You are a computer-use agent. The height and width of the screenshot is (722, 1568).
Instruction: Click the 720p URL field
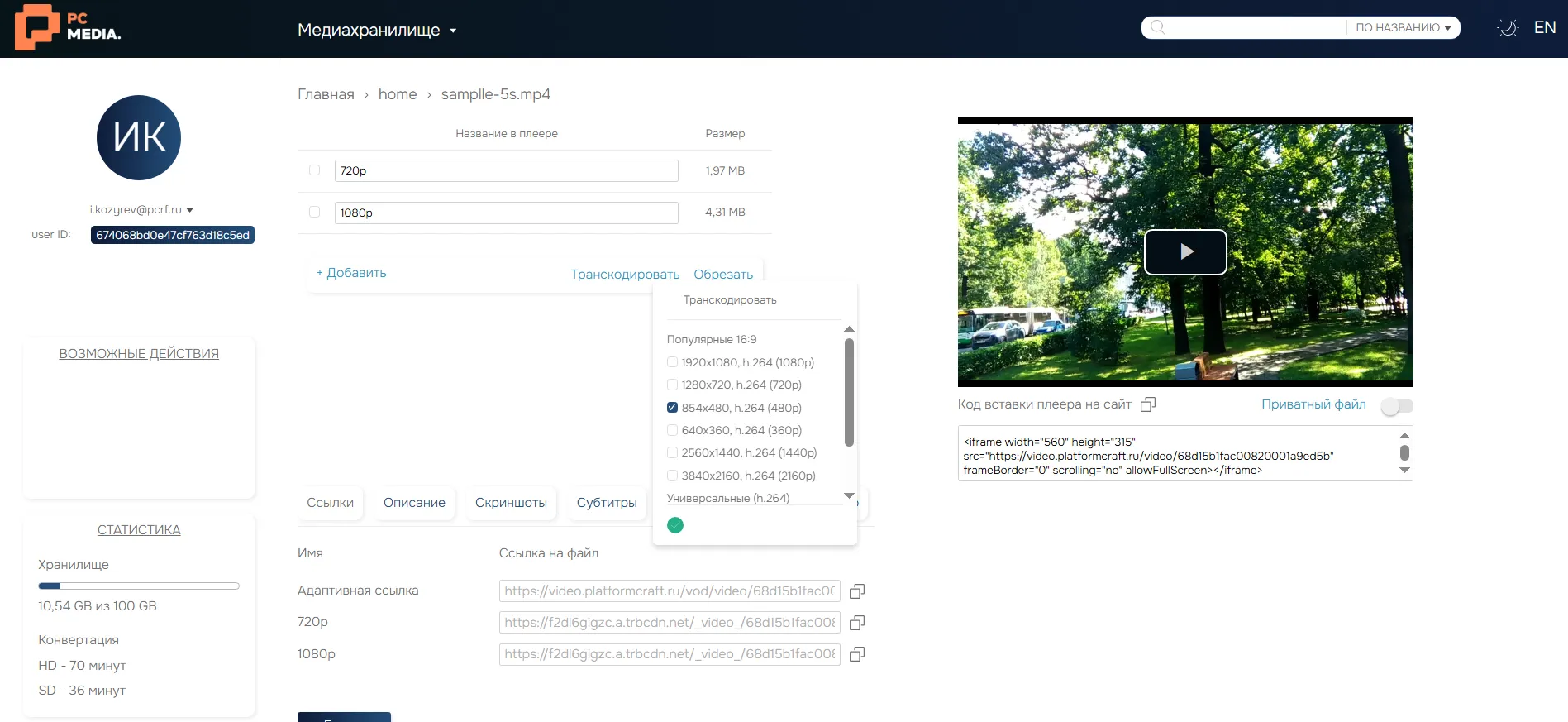click(670, 623)
